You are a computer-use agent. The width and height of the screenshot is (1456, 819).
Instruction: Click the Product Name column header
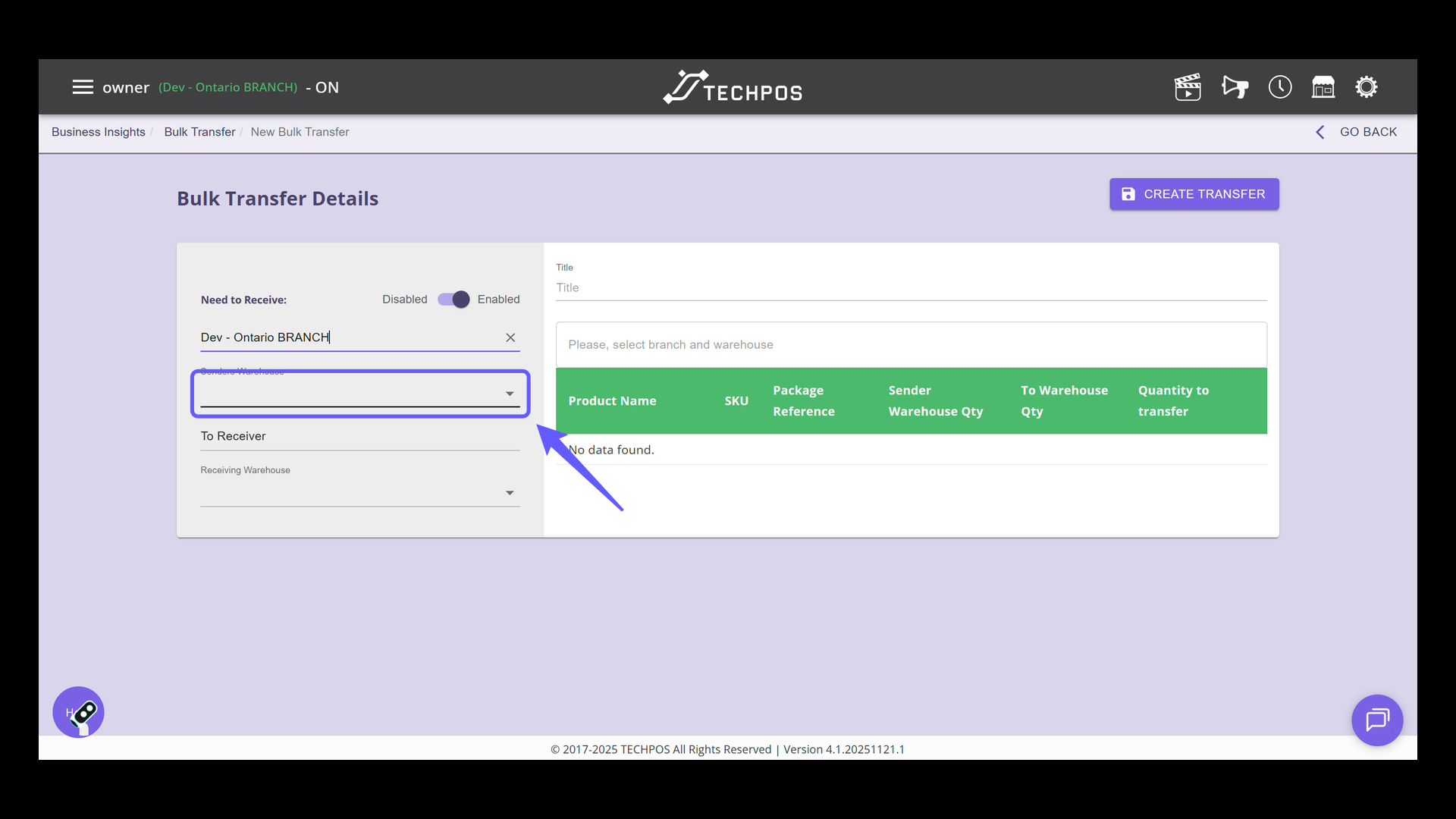[612, 401]
